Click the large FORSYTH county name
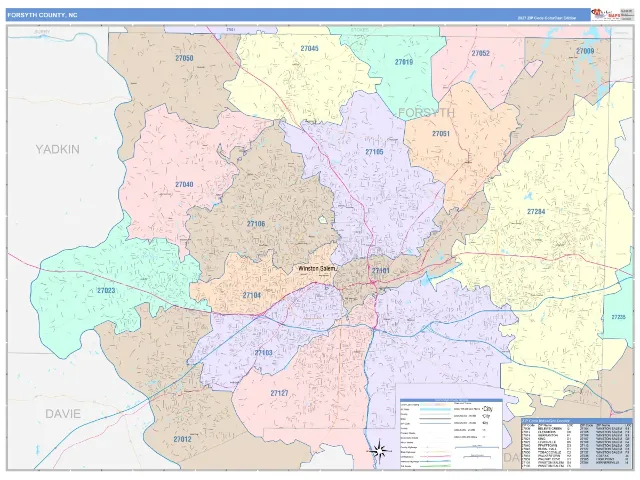The width and height of the screenshot is (640, 480). (x=426, y=113)
